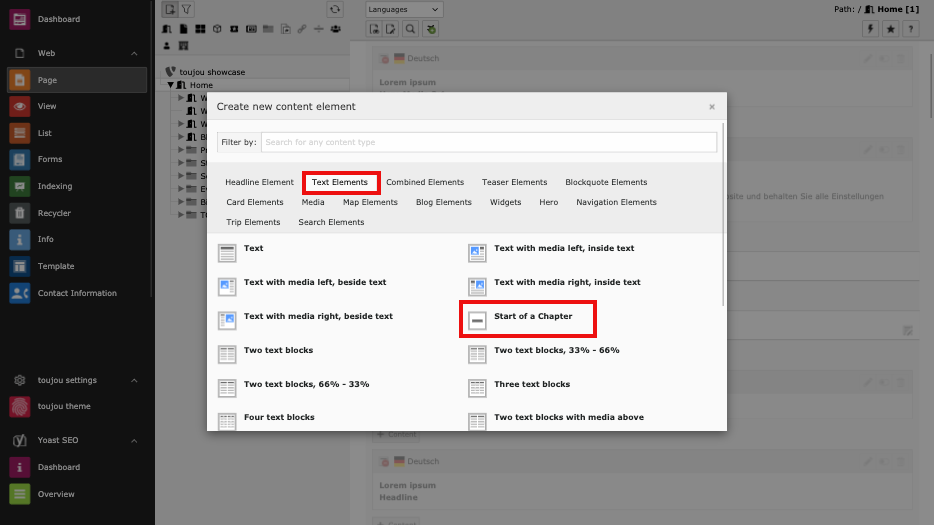Select Text with media left, beside text
This screenshot has height=525, width=934.
pos(314,282)
